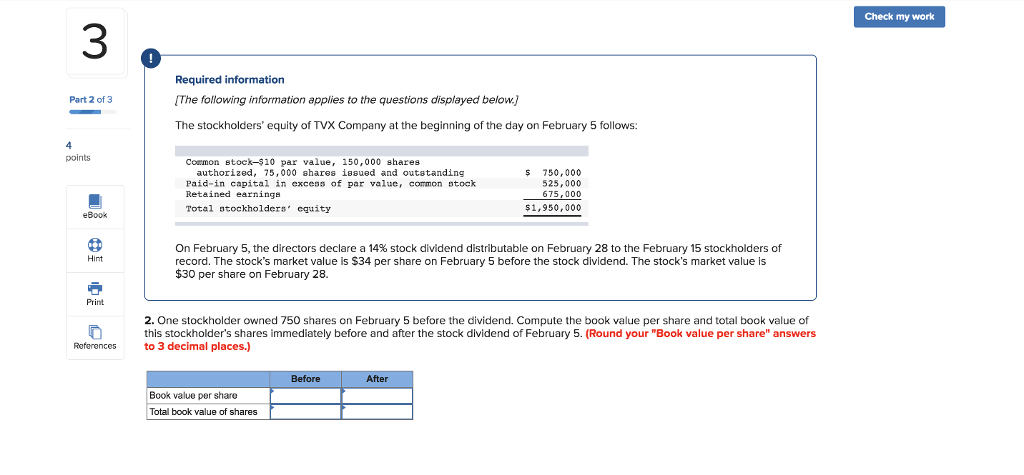Click the Required information heading
This screenshot has height=475, width=1024.
pyautogui.click(x=230, y=80)
